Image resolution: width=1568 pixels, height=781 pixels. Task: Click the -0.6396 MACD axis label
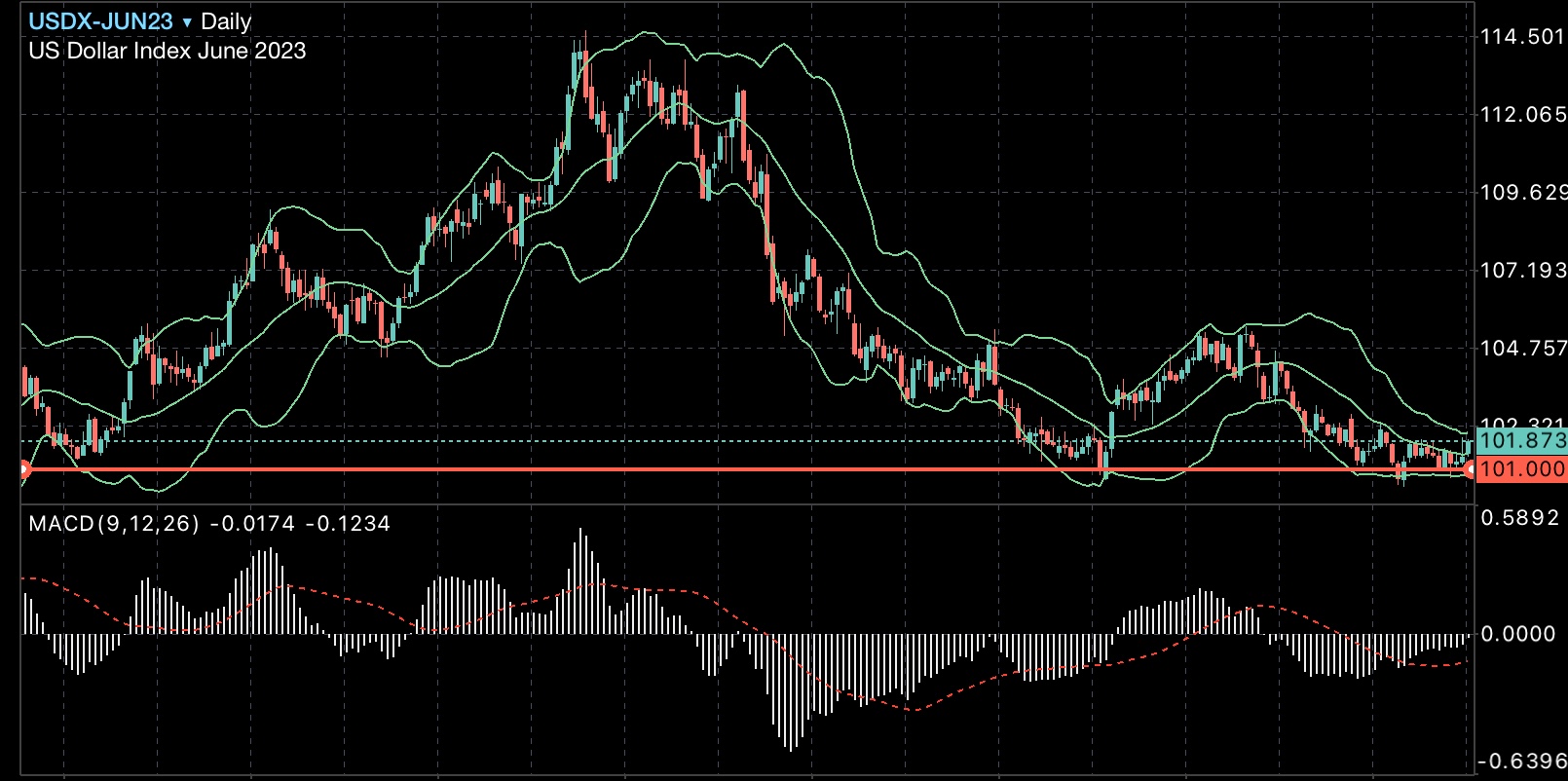click(x=1521, y=761)
